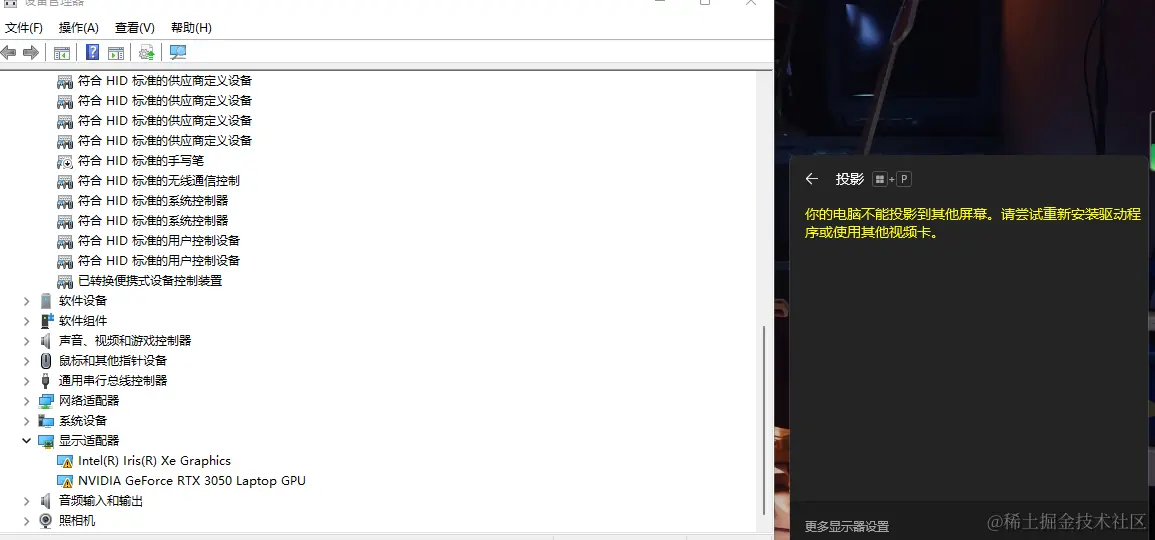Expand the 系统设备 category
1155x540 pixels.
click(27, 421)
